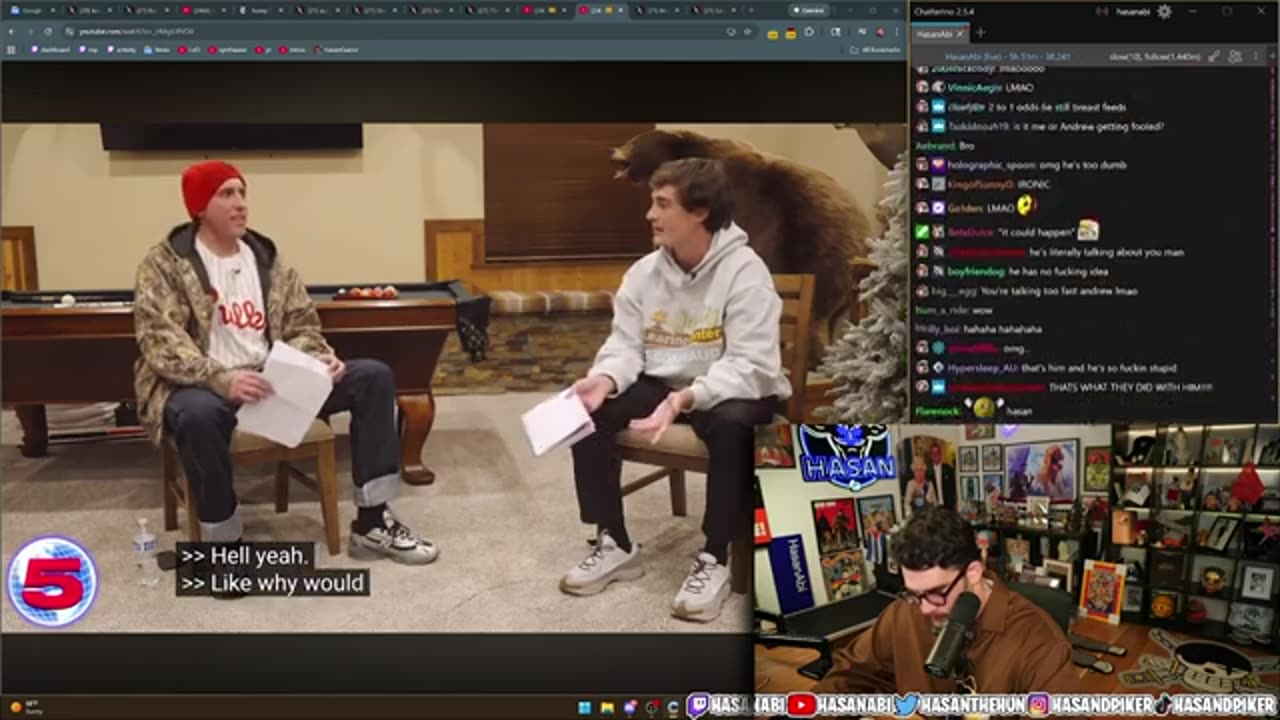Click username VinnioAegir in chat

coord(974,87)
